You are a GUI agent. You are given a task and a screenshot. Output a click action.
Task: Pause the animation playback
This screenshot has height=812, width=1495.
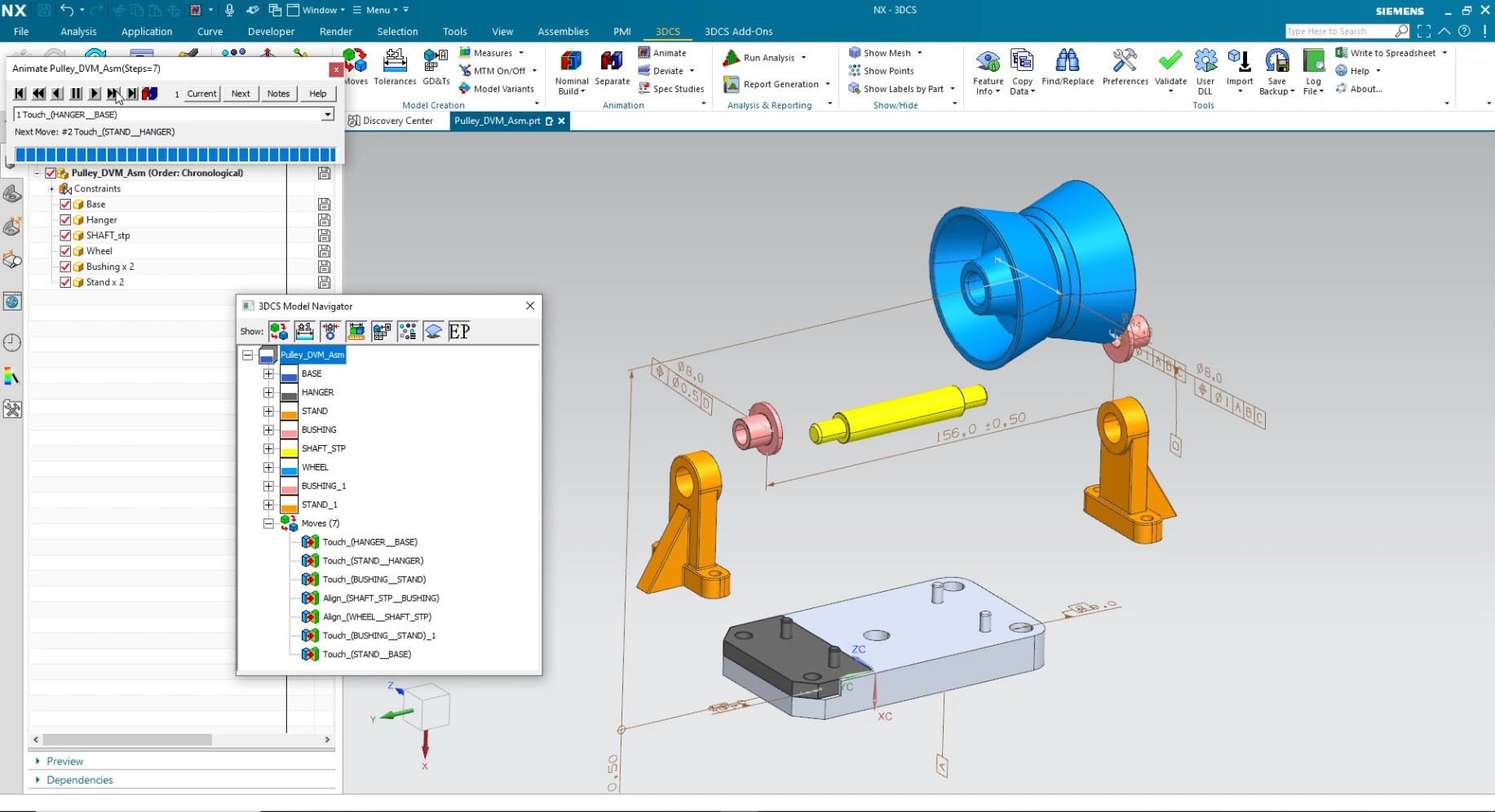[x=76, y=94]
